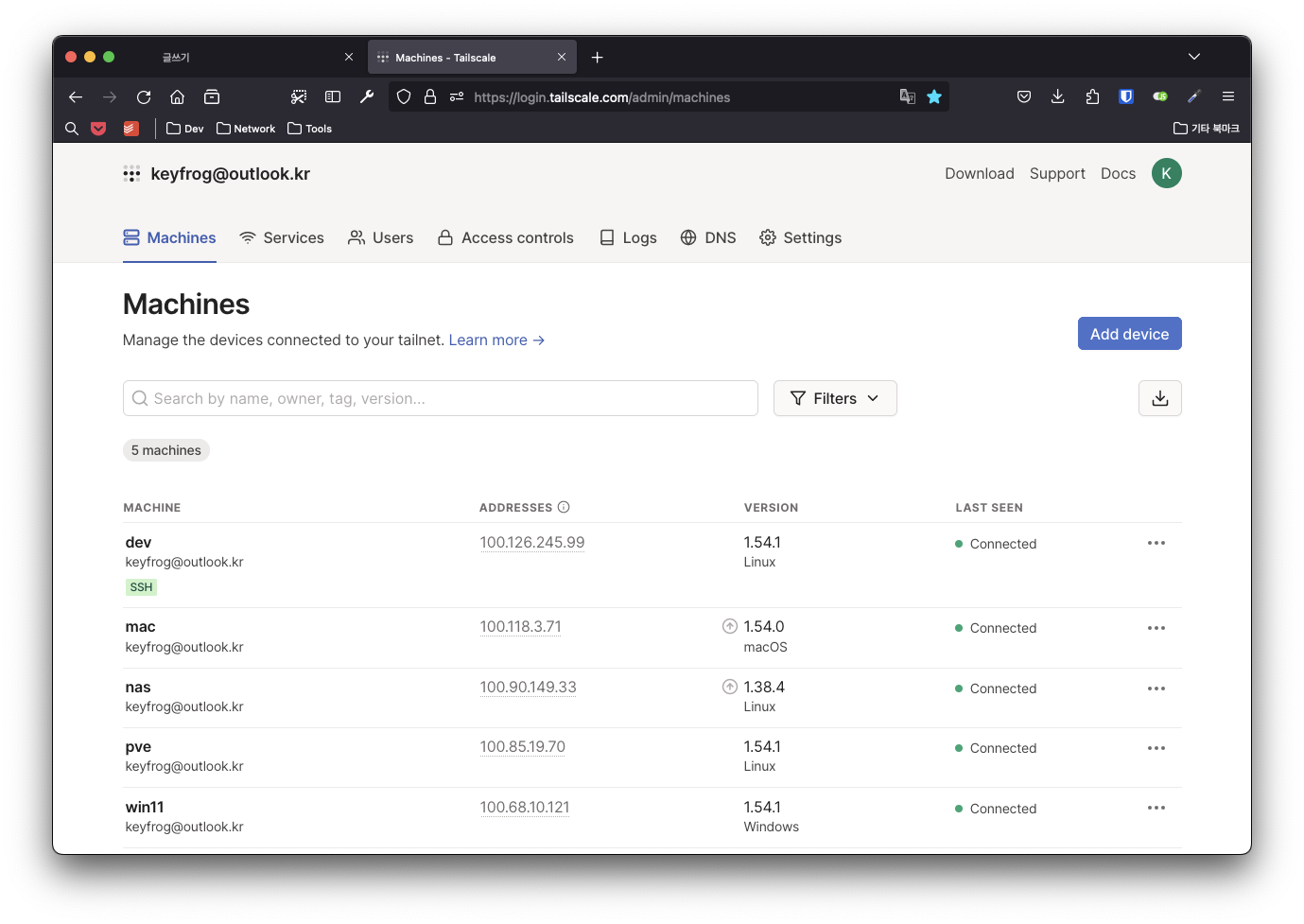Click the machine search field
Viewport: 1304px width, 924px height.
tap(441, 398)
